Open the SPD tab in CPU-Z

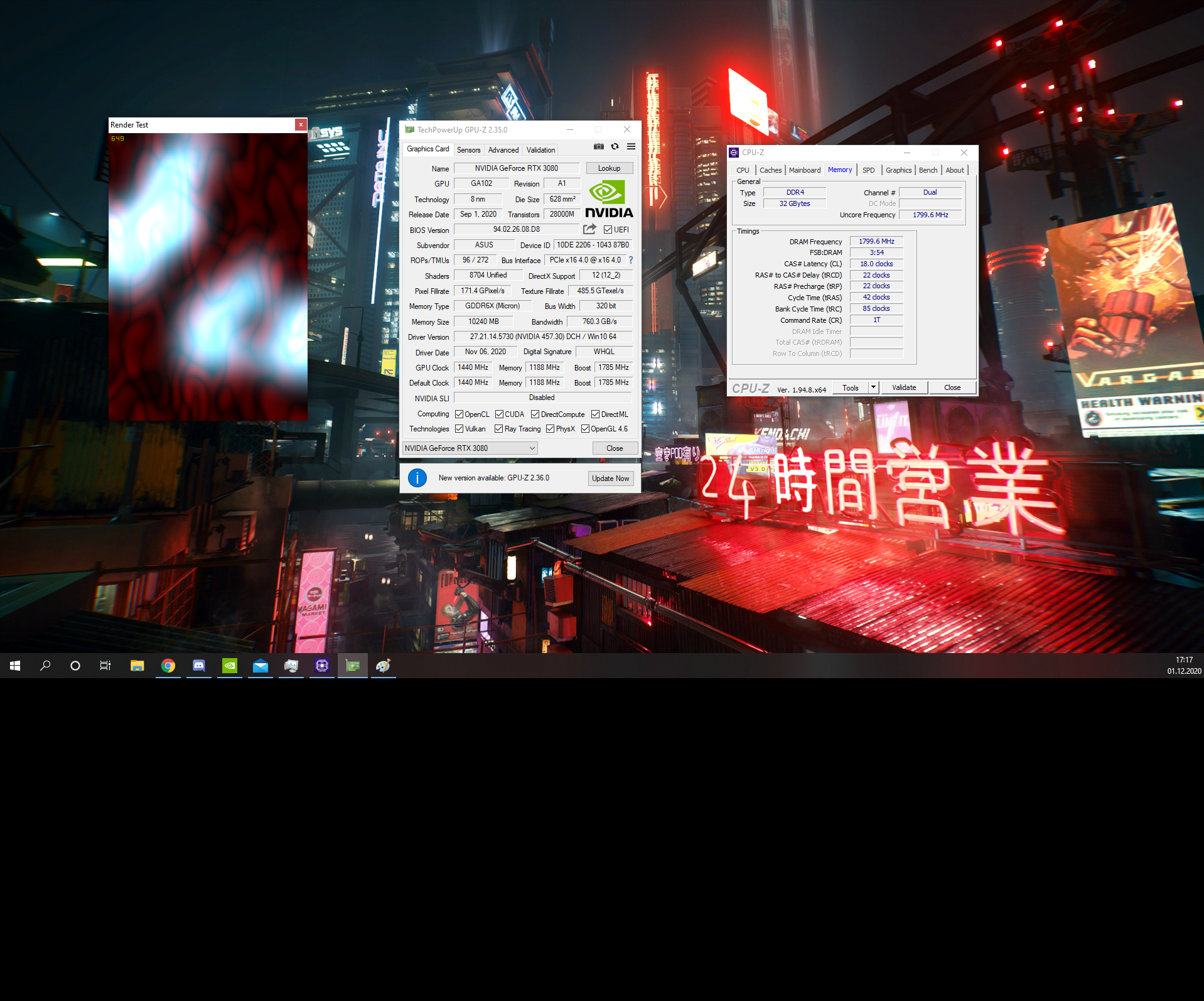868,170
